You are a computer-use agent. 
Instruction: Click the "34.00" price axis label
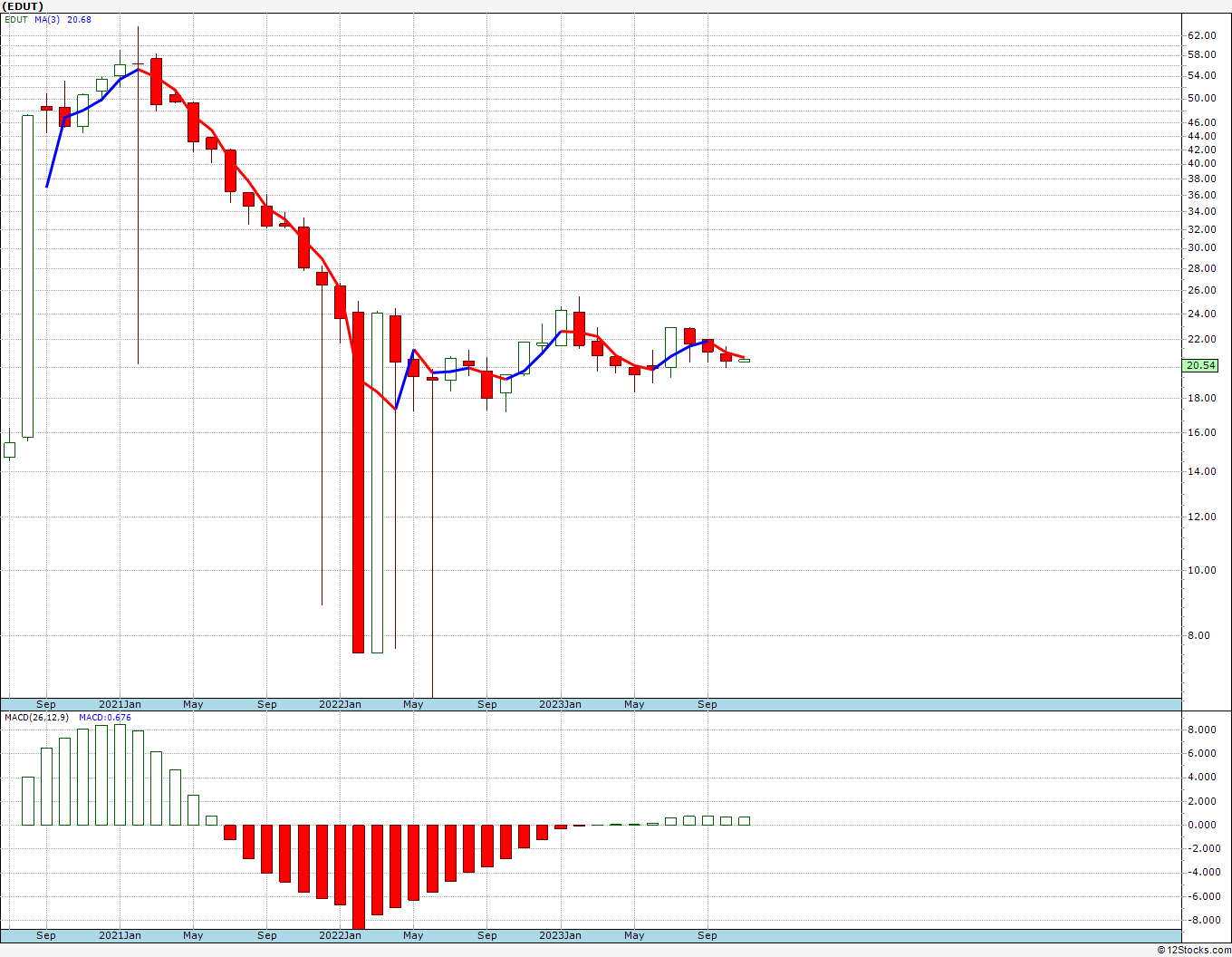1201,212
